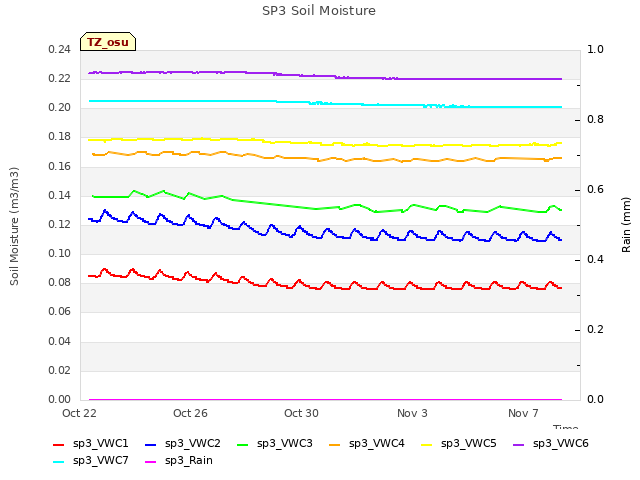Click the 0.18 left axis value
Image resolution: width=640 pixels, height=480 pixels.
pos(60,137)
